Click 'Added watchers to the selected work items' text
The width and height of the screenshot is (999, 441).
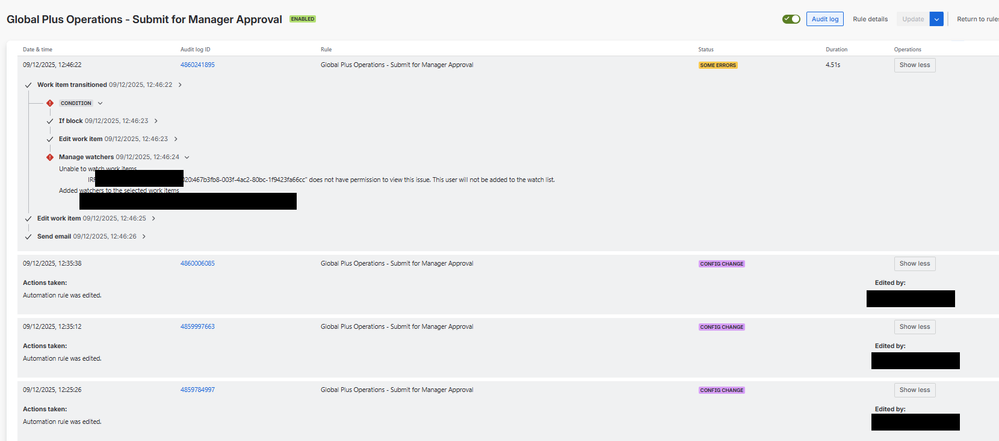click(x=119, y=191)
